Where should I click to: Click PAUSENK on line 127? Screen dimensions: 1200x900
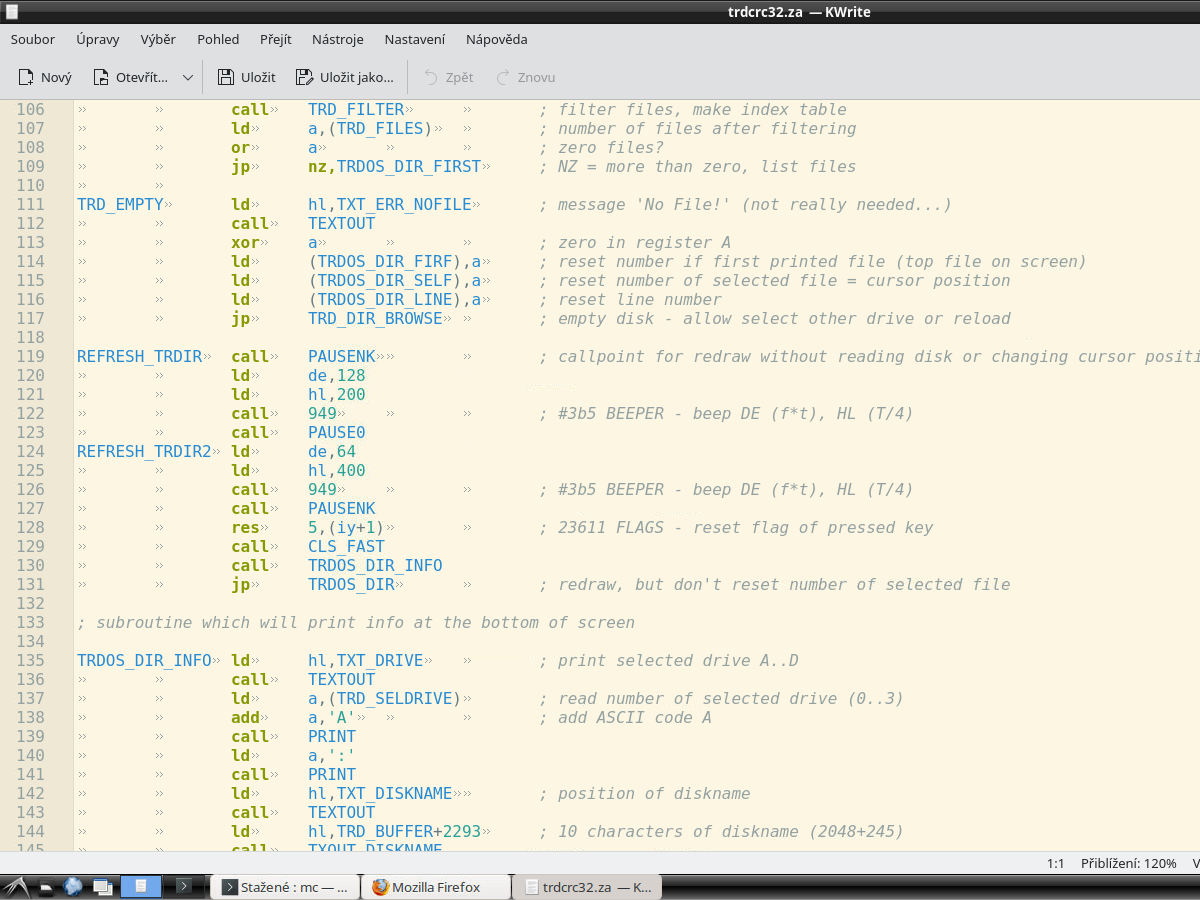click(x=342, y=509)
